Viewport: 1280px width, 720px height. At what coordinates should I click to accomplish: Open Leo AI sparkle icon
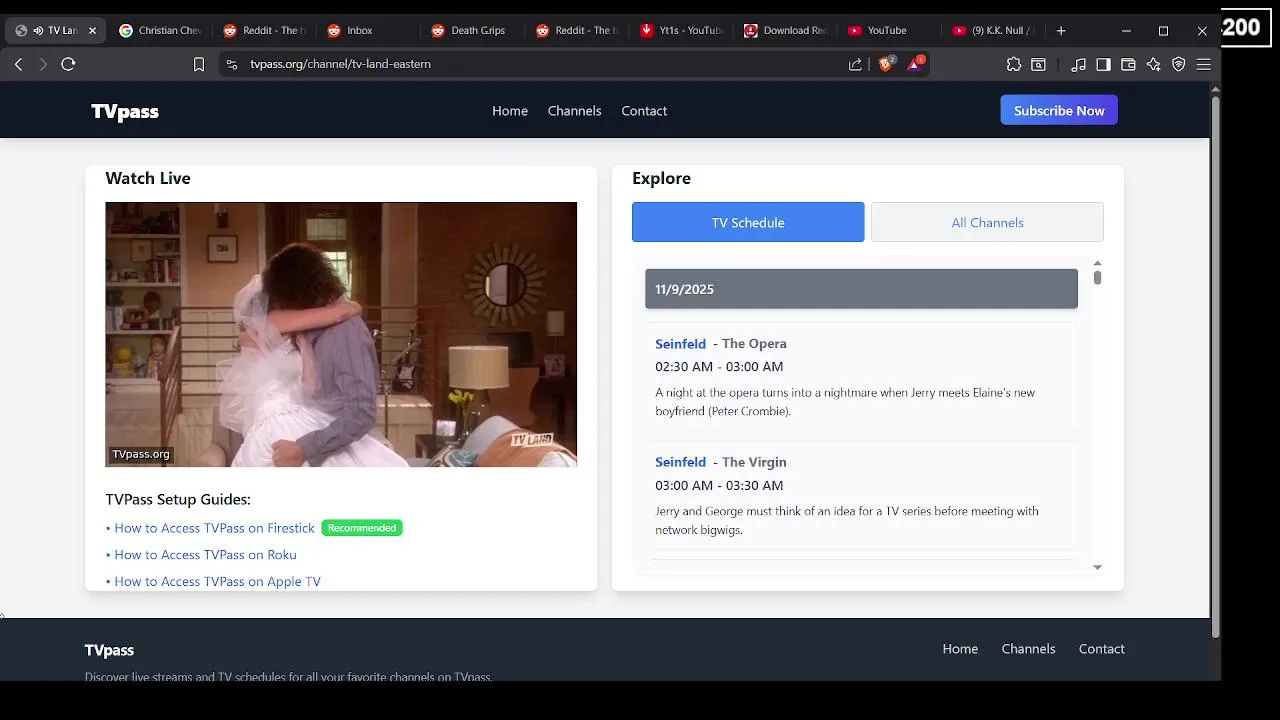pos(1153,64)
